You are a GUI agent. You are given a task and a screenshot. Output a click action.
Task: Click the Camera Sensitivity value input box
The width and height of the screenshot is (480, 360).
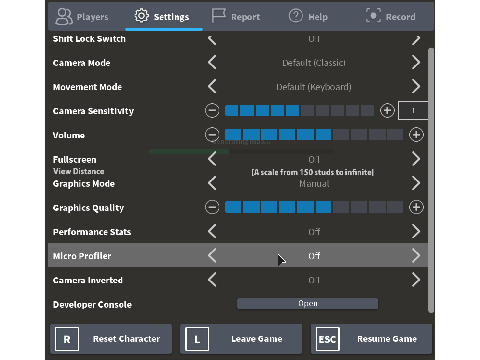413,111
